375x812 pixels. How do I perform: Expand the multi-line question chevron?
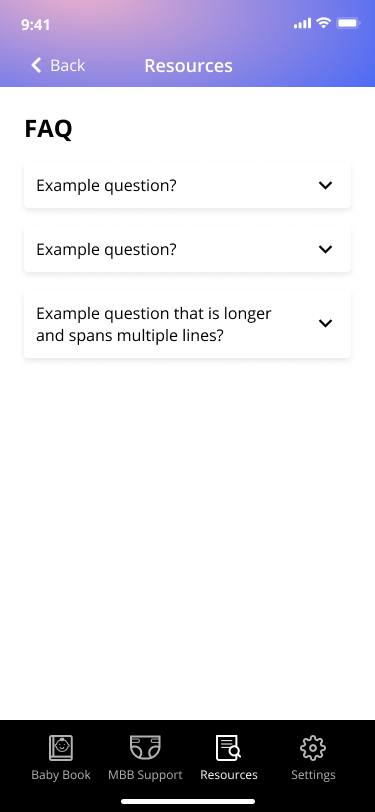325,324
